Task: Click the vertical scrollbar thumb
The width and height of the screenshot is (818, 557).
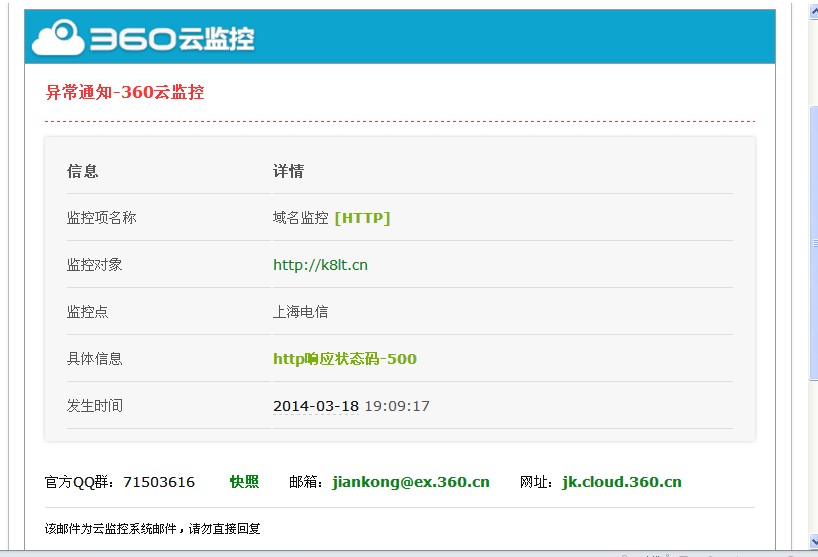Action: [813, 243]
